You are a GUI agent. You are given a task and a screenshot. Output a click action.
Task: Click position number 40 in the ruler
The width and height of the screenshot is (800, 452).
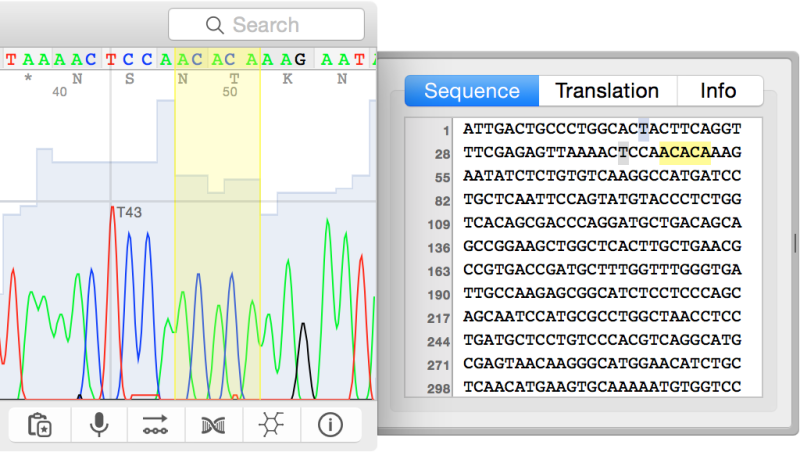click(x=60, y=92)
